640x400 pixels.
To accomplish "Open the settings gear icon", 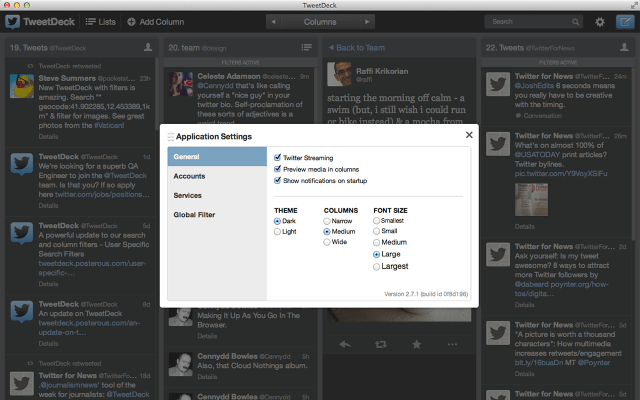I will tap(600, 22).
